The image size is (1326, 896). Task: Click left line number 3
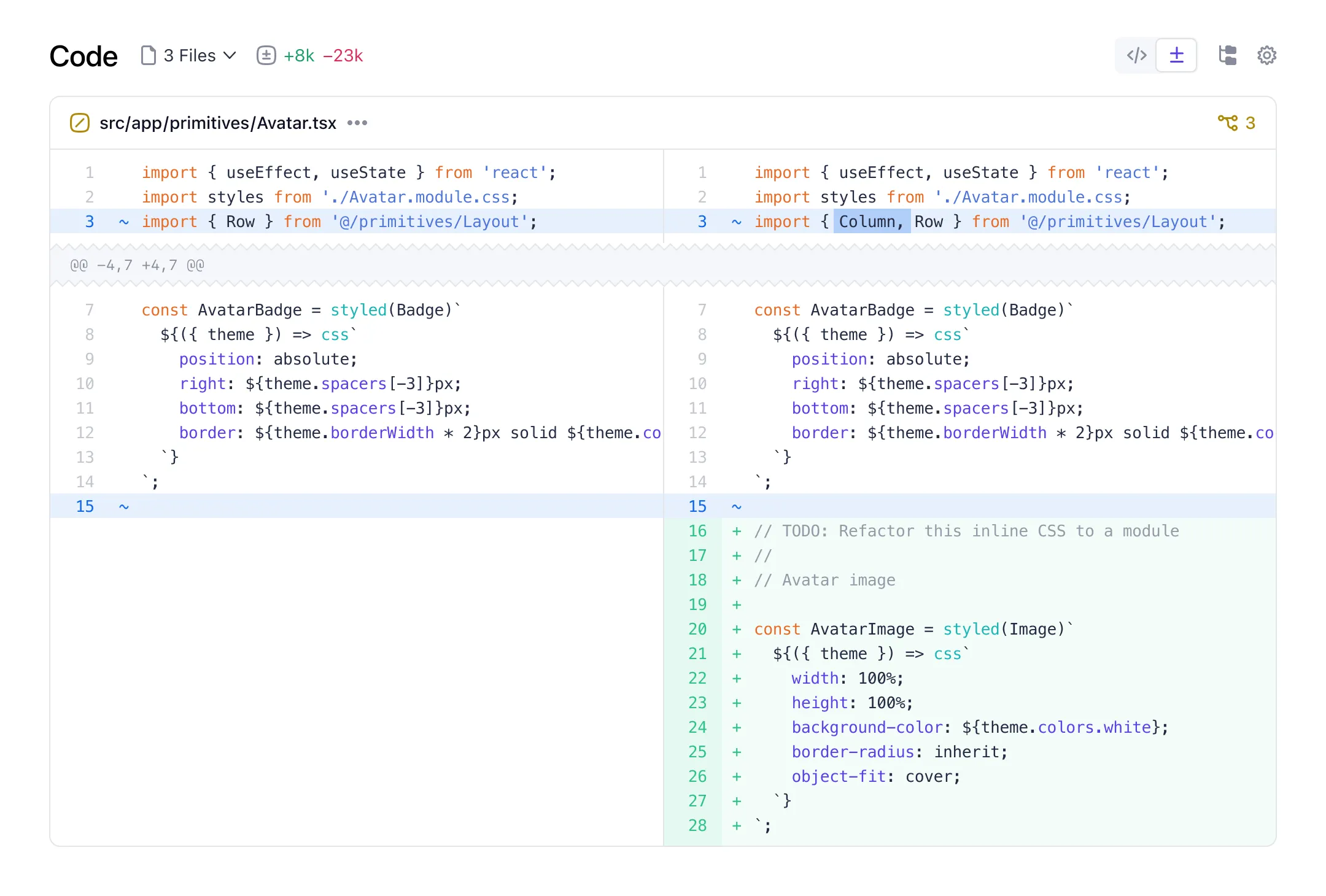(90, 222)
